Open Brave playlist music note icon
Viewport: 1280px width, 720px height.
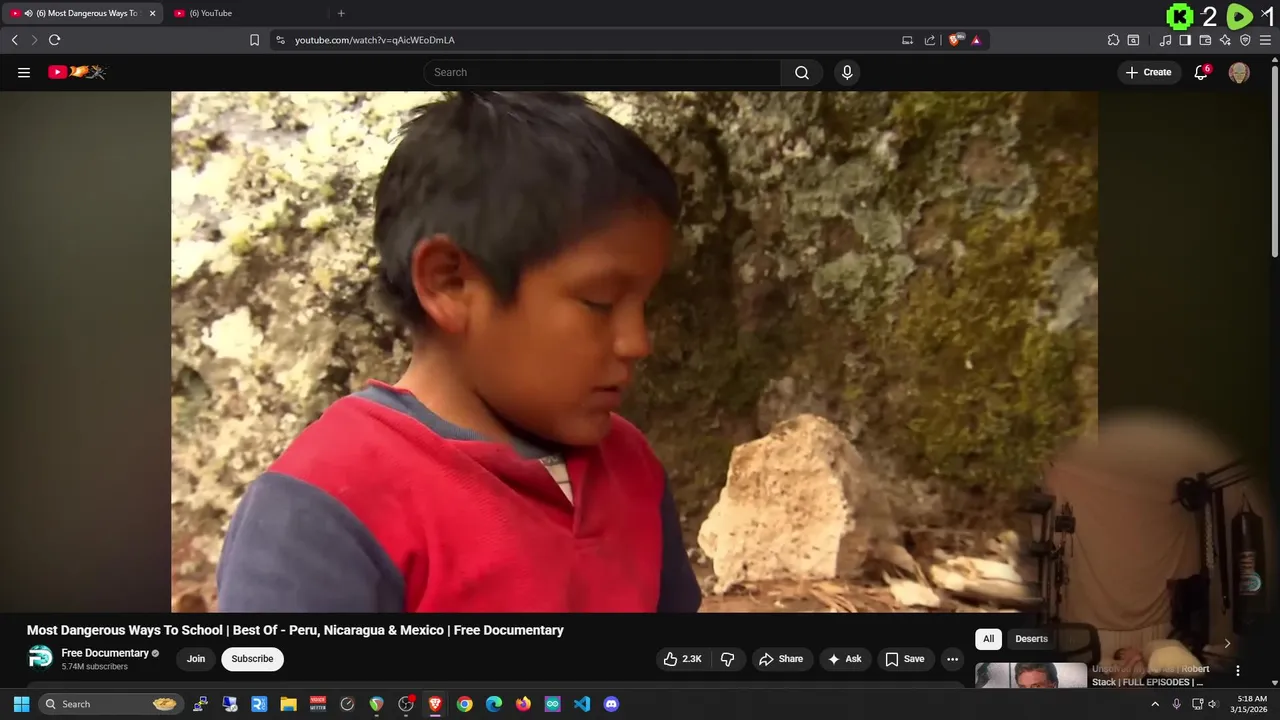coord(1165,40)
